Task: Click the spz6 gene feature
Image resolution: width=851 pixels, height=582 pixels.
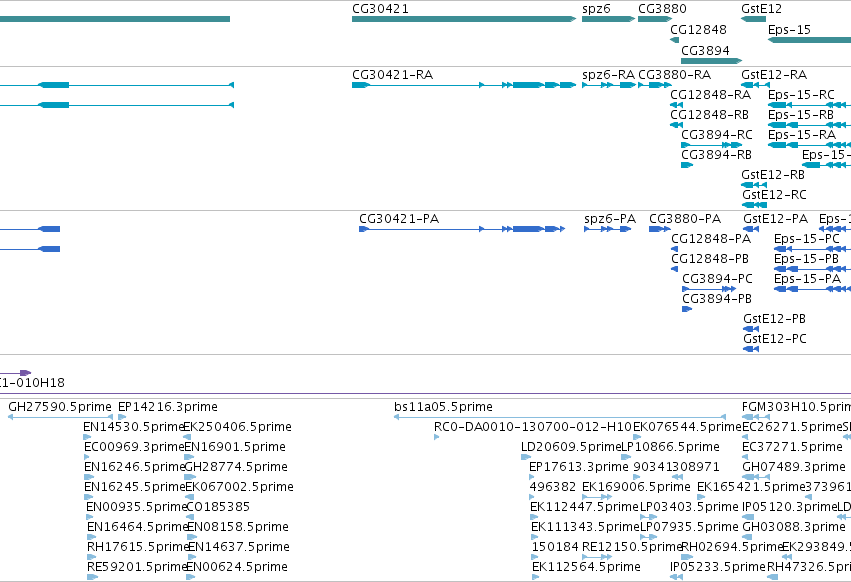Action: 608,19
